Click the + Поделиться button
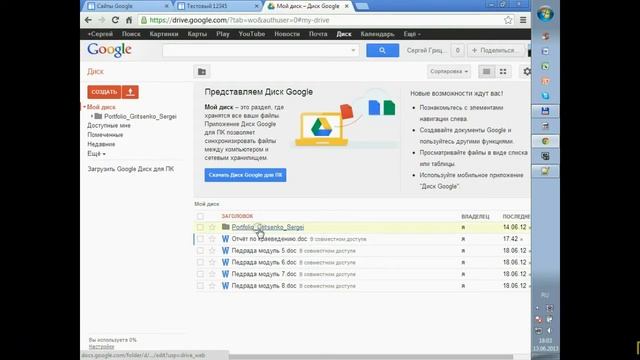The image size is (640, 360). [496, 50]
